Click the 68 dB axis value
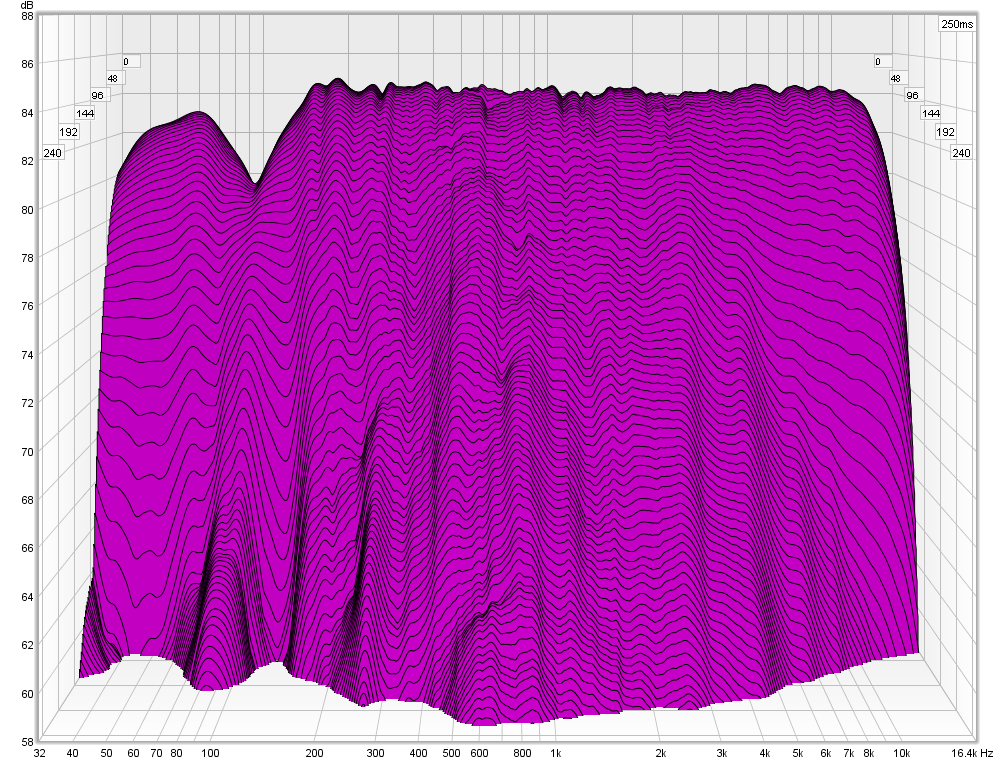The height and width of the screenshot is (763, 995). (x=27, y=500)
